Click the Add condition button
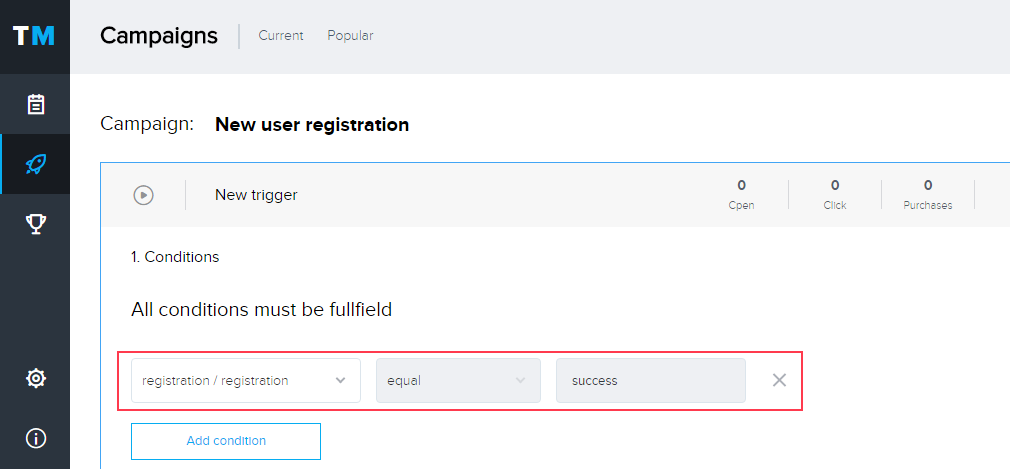The width and height of the screenshot is (1010, 469). click(225, 441)
